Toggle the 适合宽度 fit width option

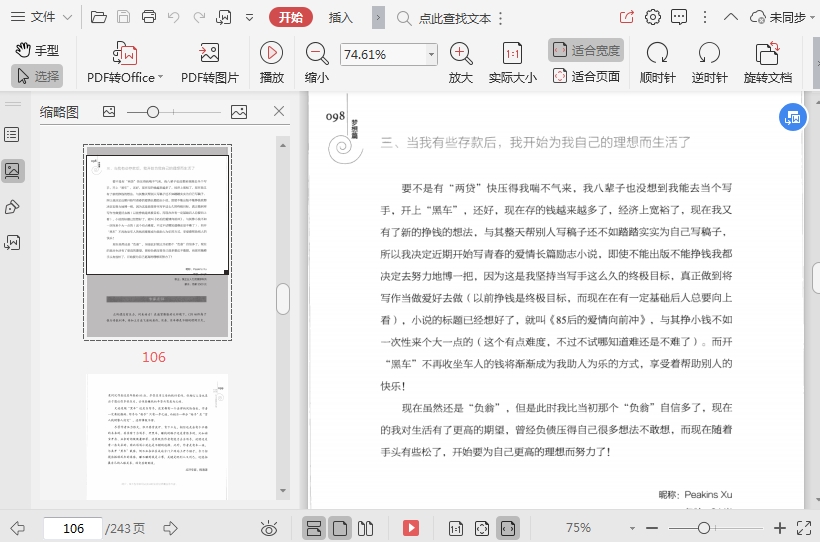tap(586, 50)
